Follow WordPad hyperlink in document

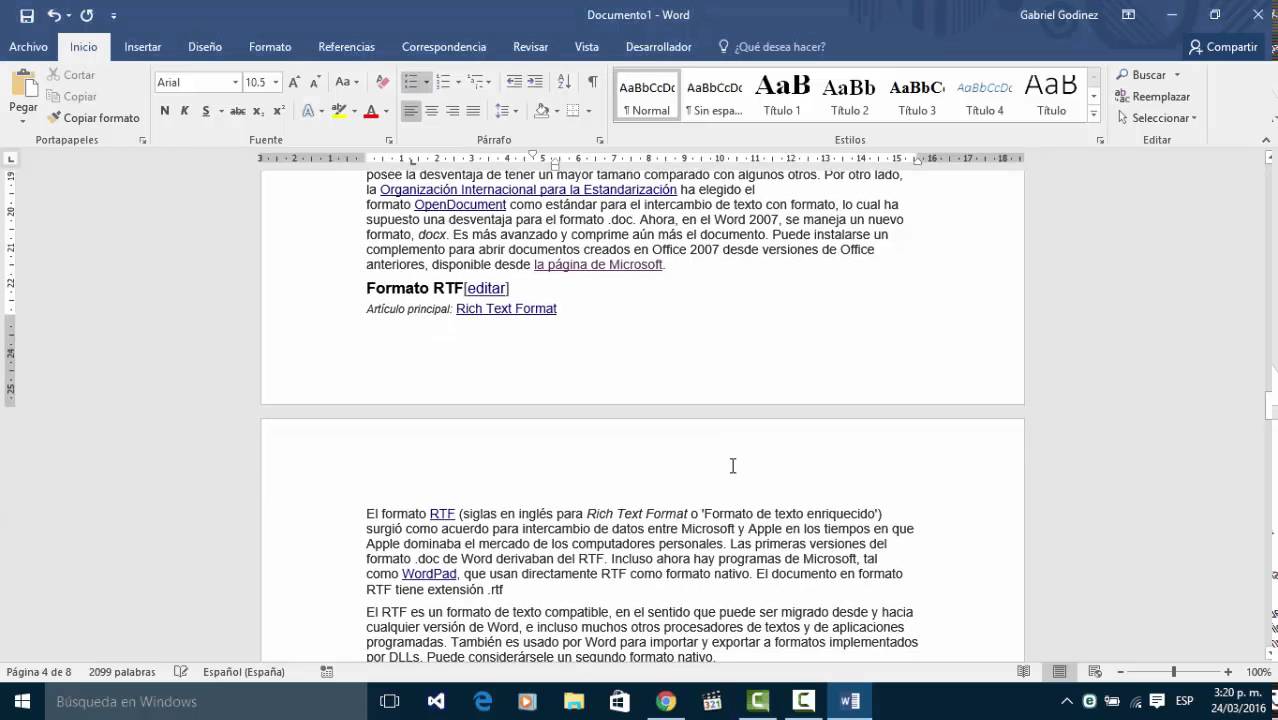(429, 574)
